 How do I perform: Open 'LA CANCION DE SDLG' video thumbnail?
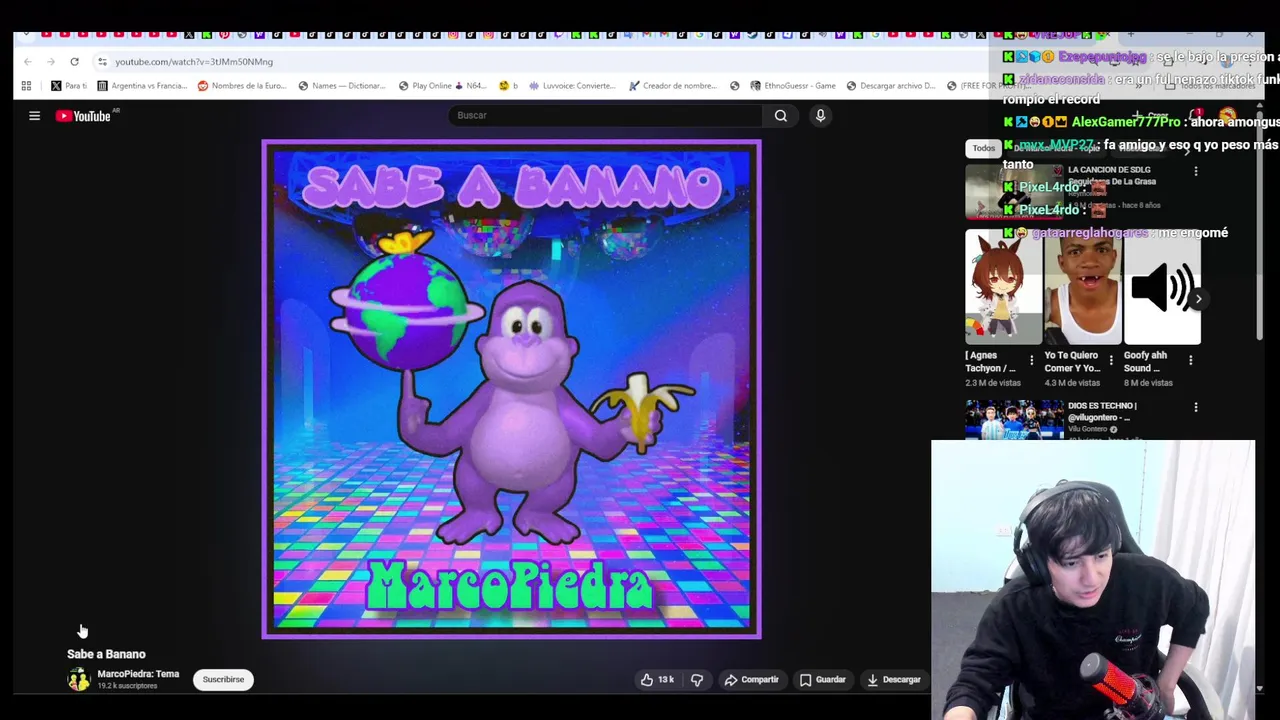pyautogui.click(x=1014, y=192)
